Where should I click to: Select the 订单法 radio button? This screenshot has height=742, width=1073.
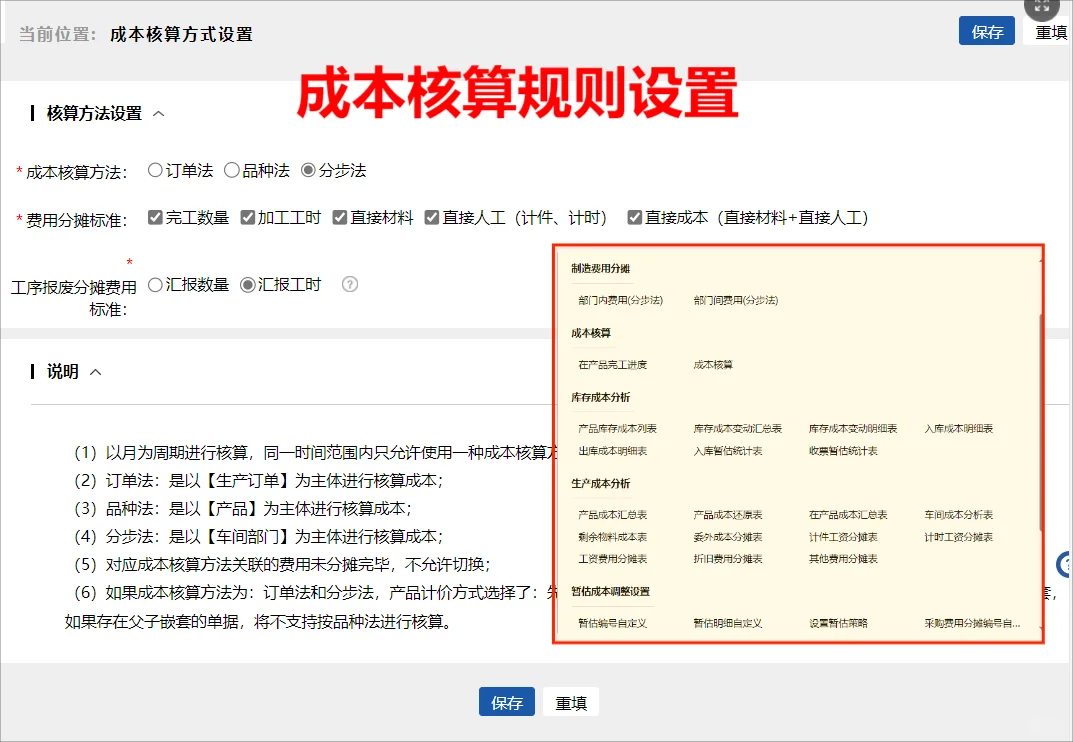coord(155,170)
